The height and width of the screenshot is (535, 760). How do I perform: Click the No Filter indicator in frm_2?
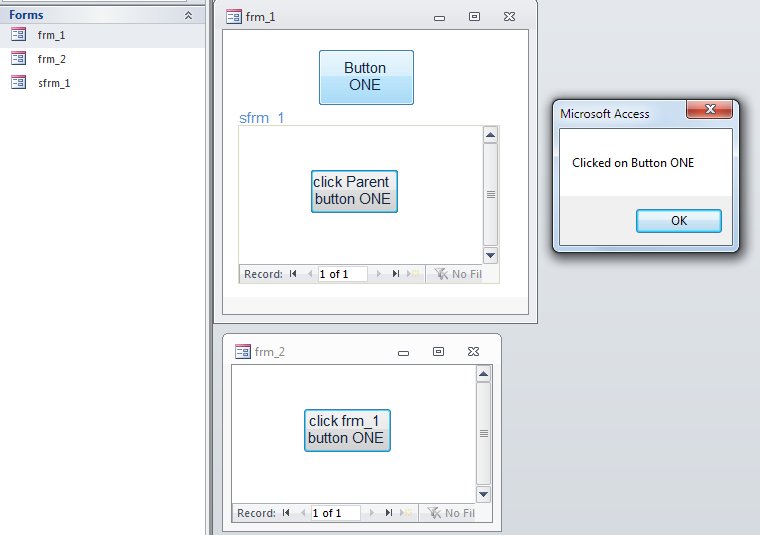pos(451,513)
